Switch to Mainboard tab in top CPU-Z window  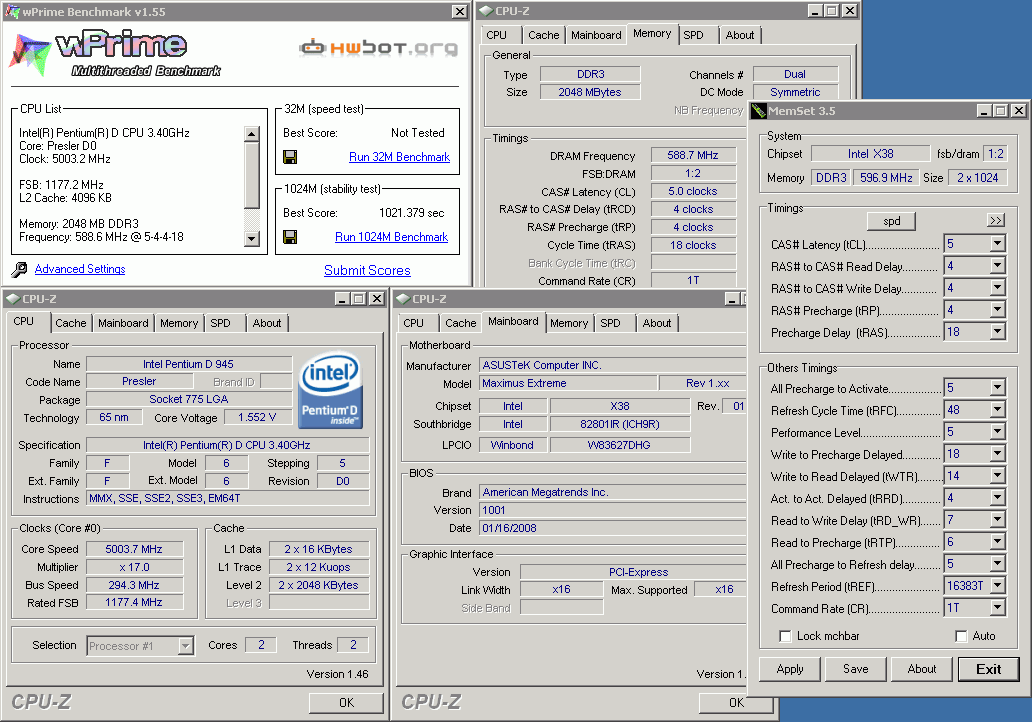[x=596, y=35]
